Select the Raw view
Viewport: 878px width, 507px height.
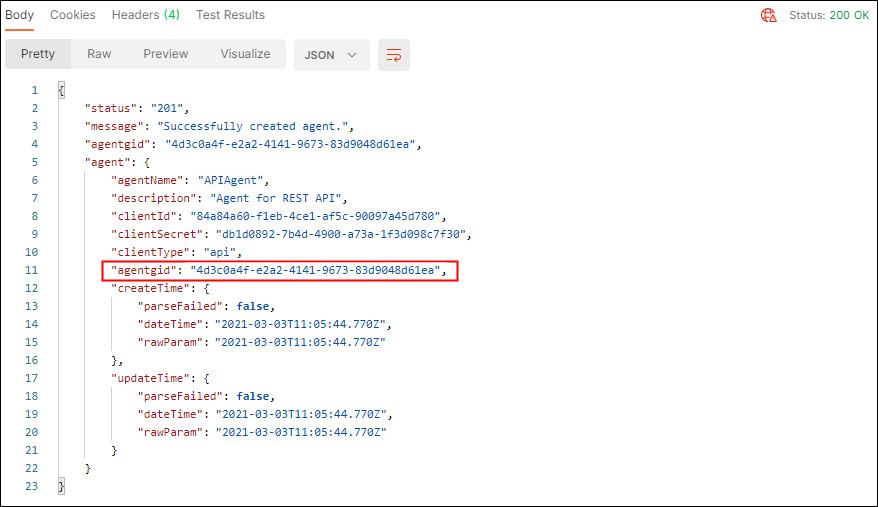(99, 54)
